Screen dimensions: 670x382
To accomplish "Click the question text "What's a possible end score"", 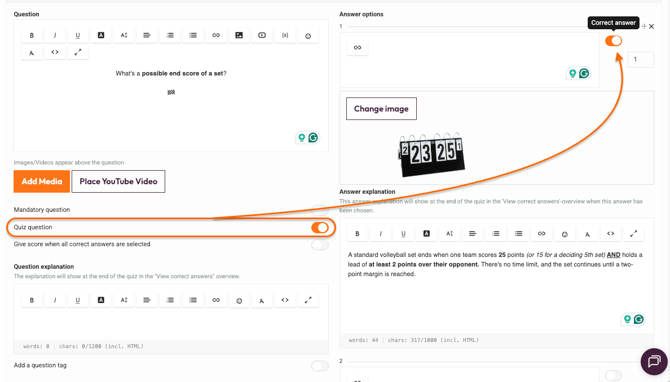I will [171, 73].
